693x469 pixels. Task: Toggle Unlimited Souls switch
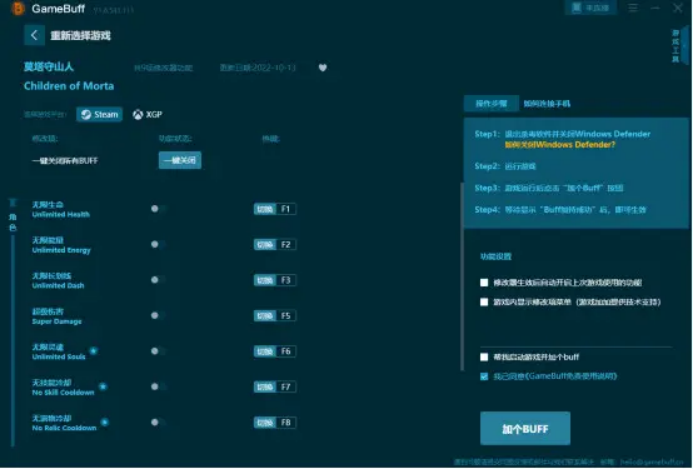[158, 351]
